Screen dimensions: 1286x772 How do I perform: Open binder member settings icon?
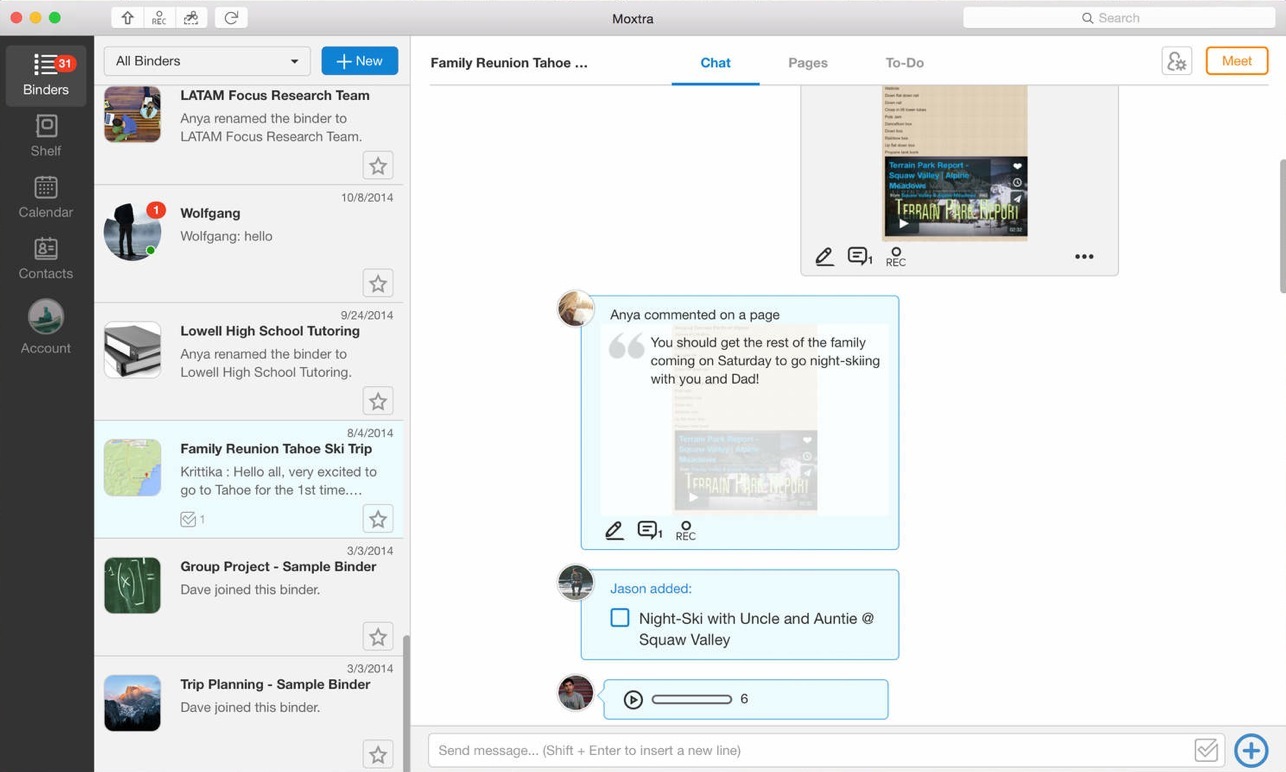[1176, 62]
